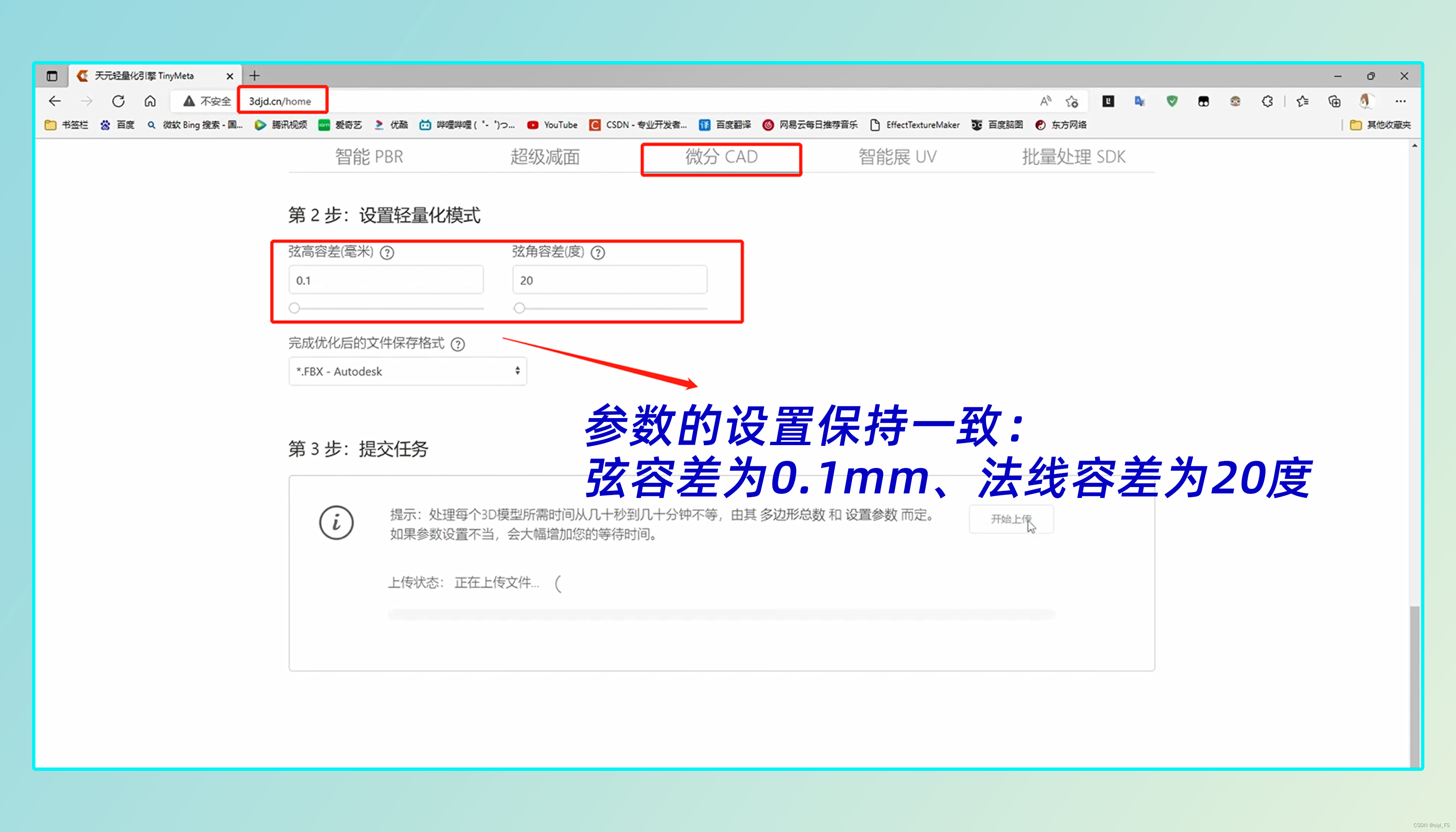The width and height of the screenshot is (1456, 832).
Task: Click the 开始上传 button
Action: [1011, 519]
